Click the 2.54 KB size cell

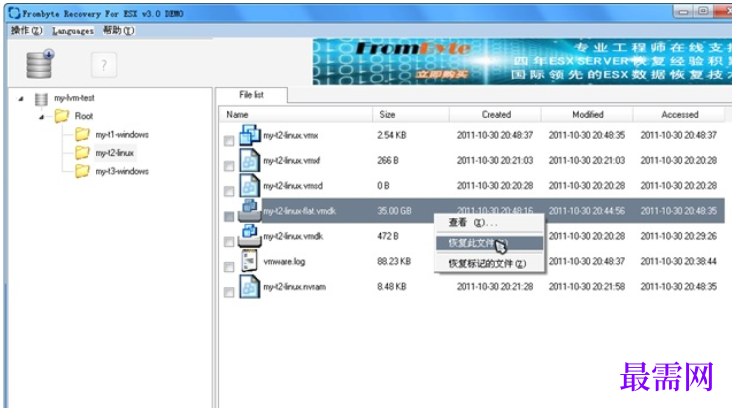coord(392,135)
